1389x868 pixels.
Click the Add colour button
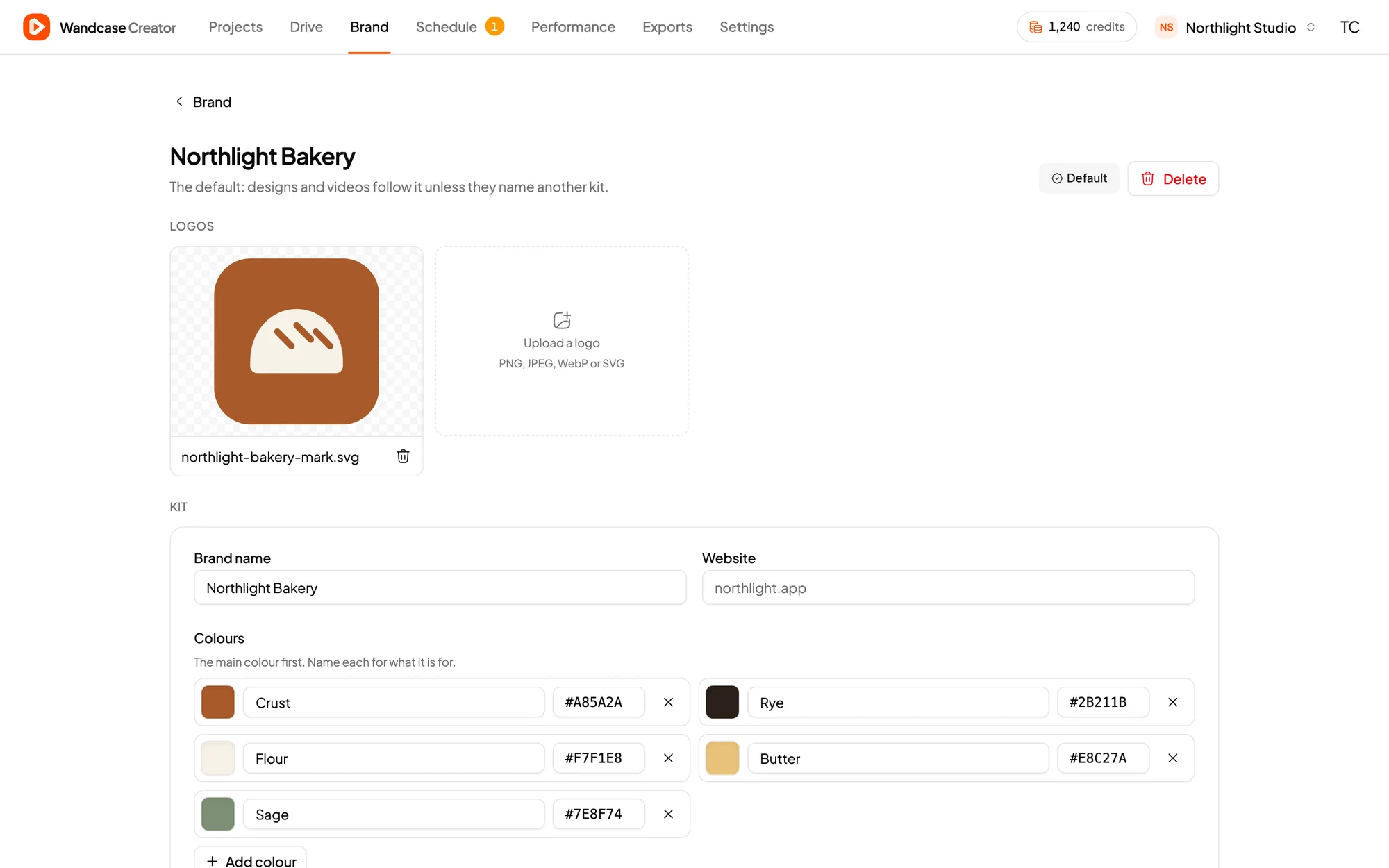pyautogui.click(x=251, y=859)
